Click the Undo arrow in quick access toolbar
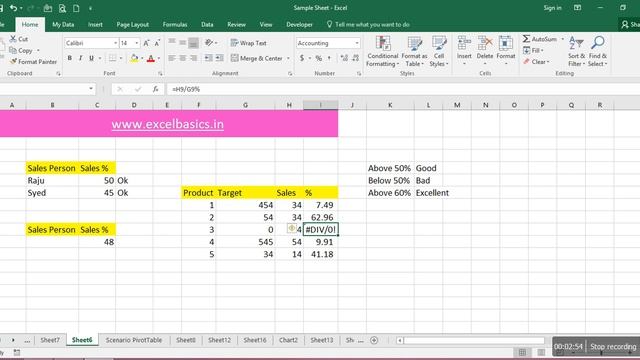 pos(13,8)
